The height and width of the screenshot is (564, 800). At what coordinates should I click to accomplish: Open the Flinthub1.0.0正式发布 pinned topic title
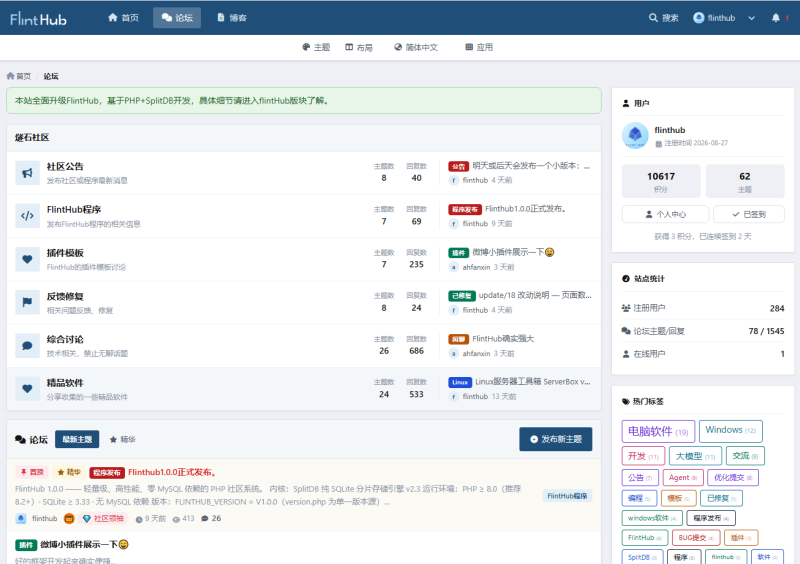[173, 472]
